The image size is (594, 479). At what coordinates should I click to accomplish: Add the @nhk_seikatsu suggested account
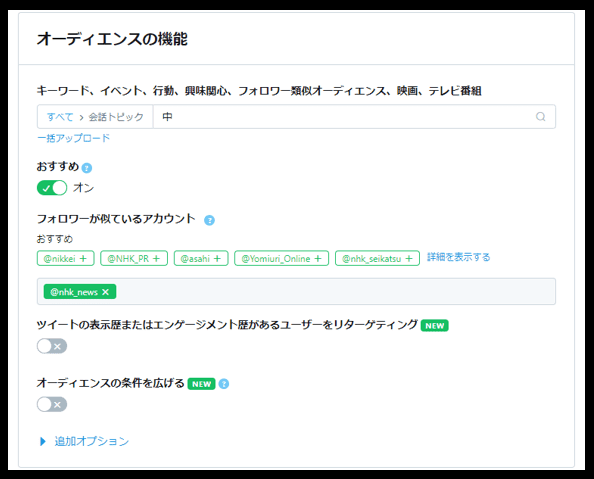point(377,258)
